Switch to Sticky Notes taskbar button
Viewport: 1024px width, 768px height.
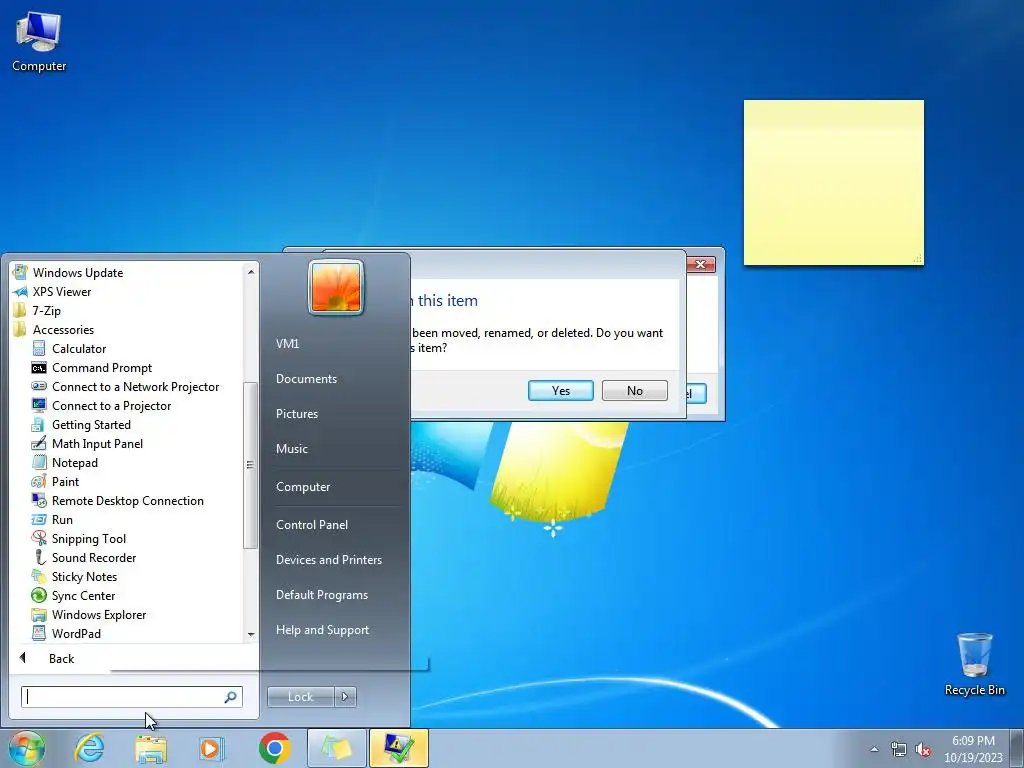click(337, 748)
